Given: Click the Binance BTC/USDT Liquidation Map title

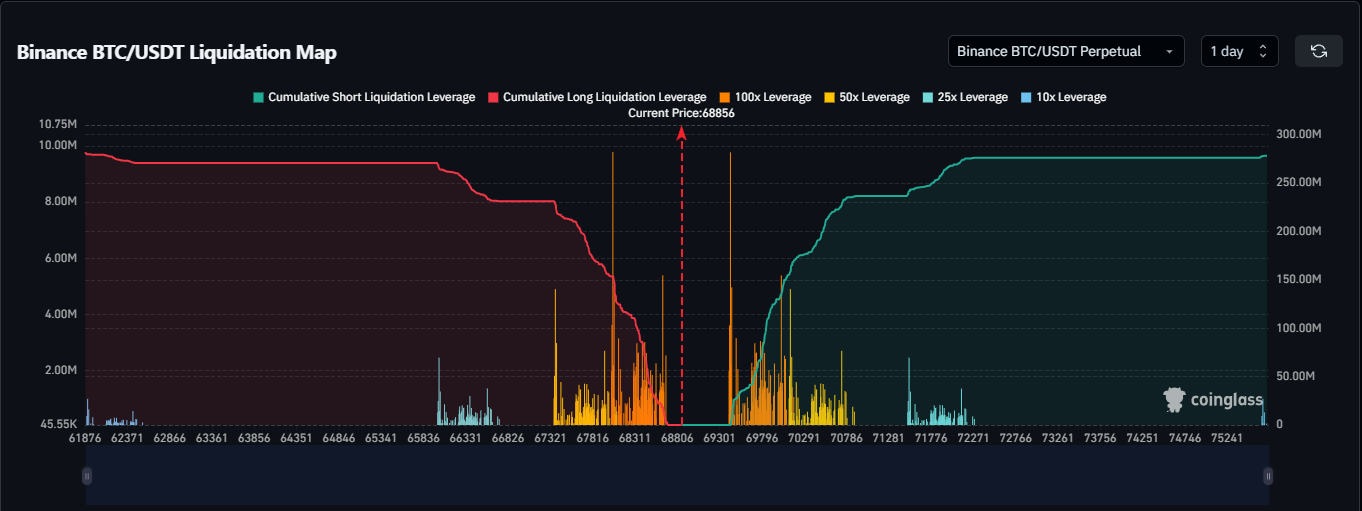Looking at the screenshot, I should point(177,53).
